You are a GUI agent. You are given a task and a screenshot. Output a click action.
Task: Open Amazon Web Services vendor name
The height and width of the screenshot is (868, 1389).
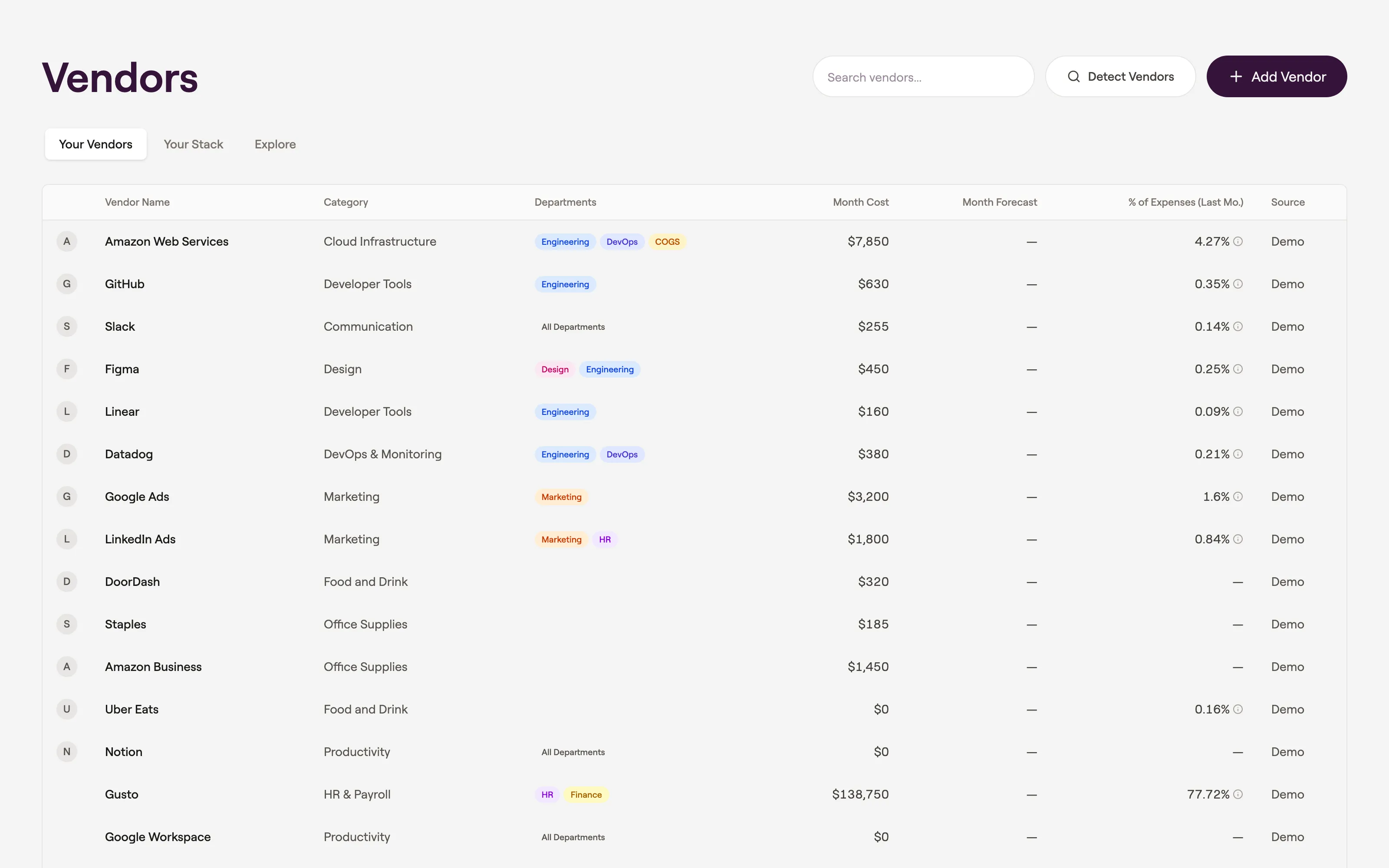[166, 242]
